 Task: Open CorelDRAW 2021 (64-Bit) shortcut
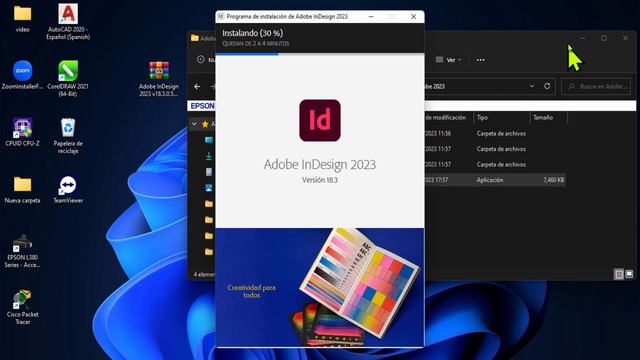coord(68,78)
